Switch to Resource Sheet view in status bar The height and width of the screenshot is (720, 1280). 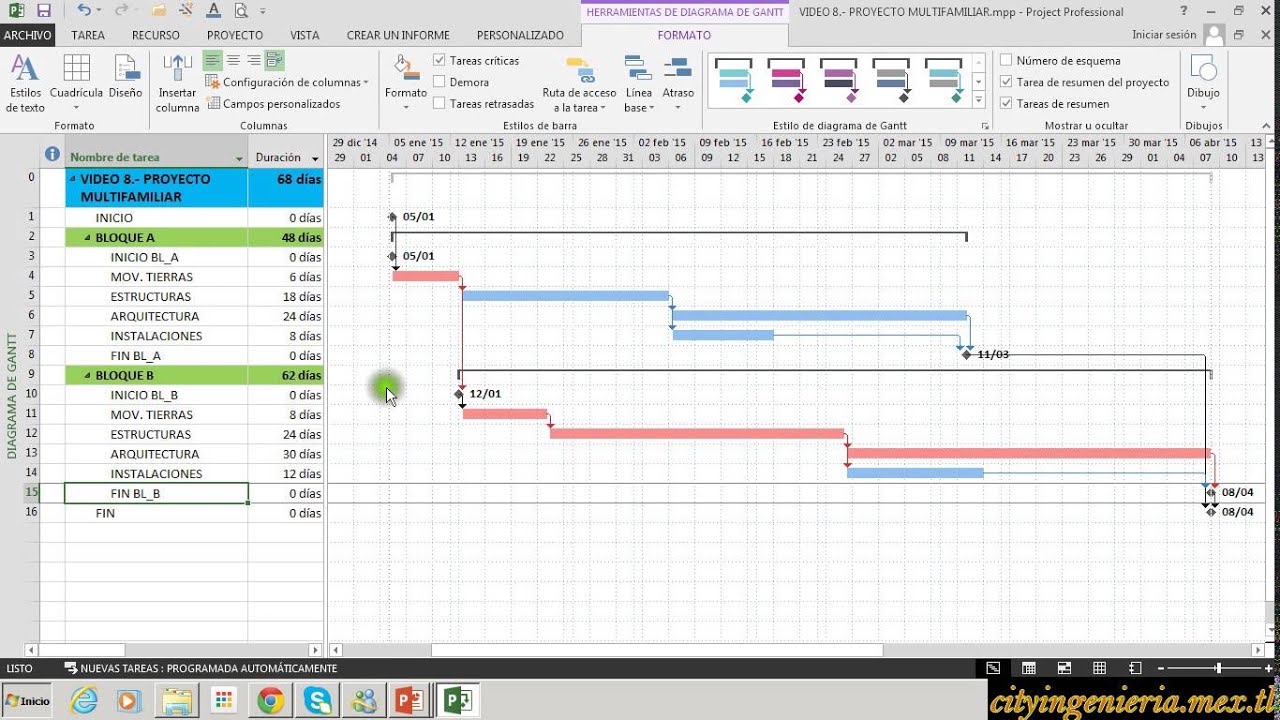click(x=1100, y=668)
